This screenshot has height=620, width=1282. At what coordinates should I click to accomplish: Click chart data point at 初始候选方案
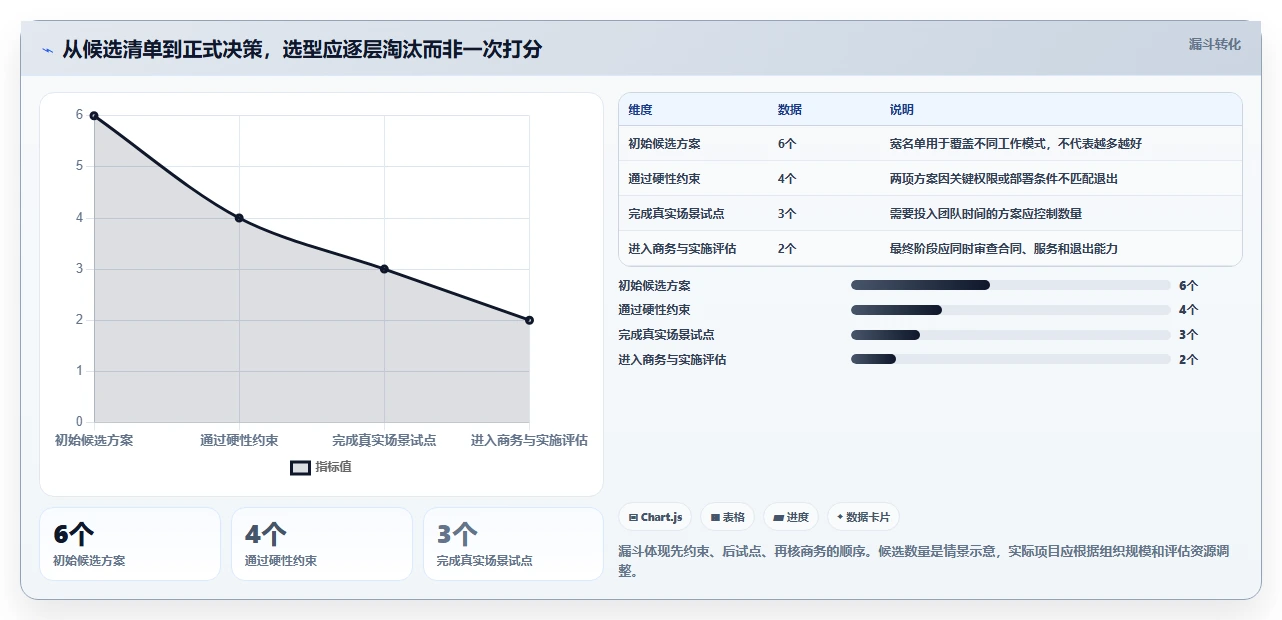tap(94, 116)
